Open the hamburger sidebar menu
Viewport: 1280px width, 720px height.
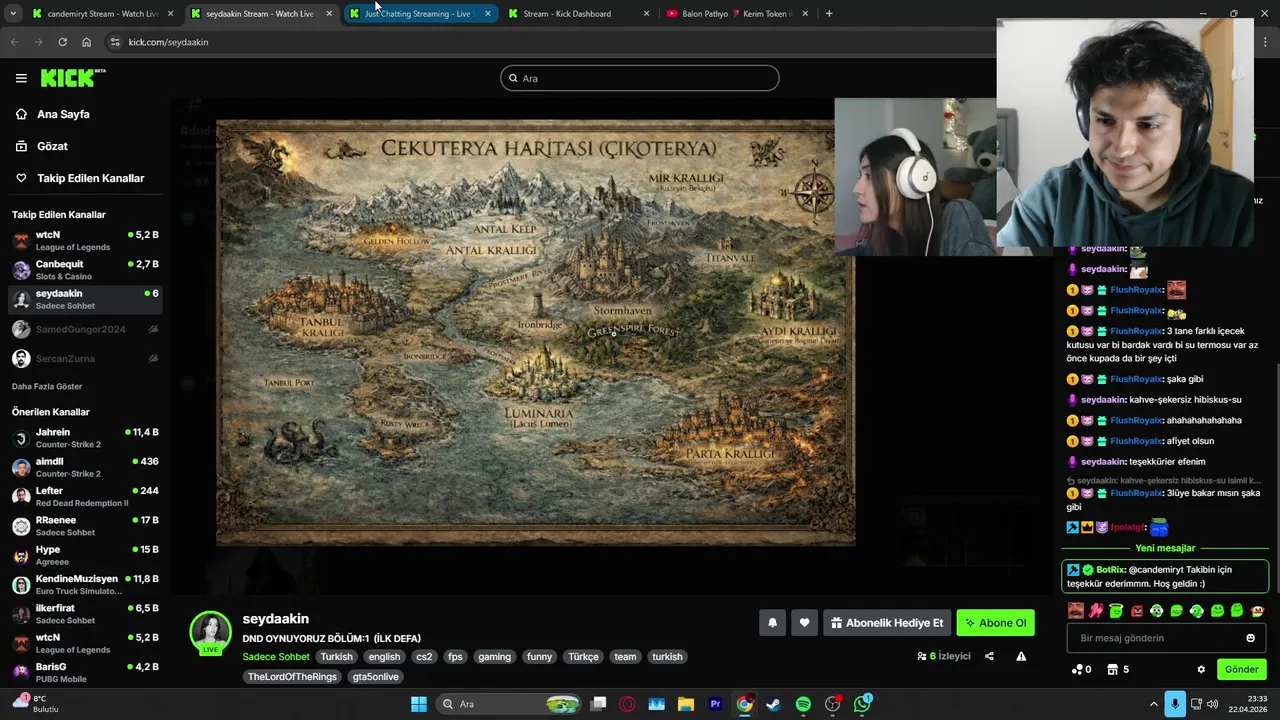(x=21, y=78)
